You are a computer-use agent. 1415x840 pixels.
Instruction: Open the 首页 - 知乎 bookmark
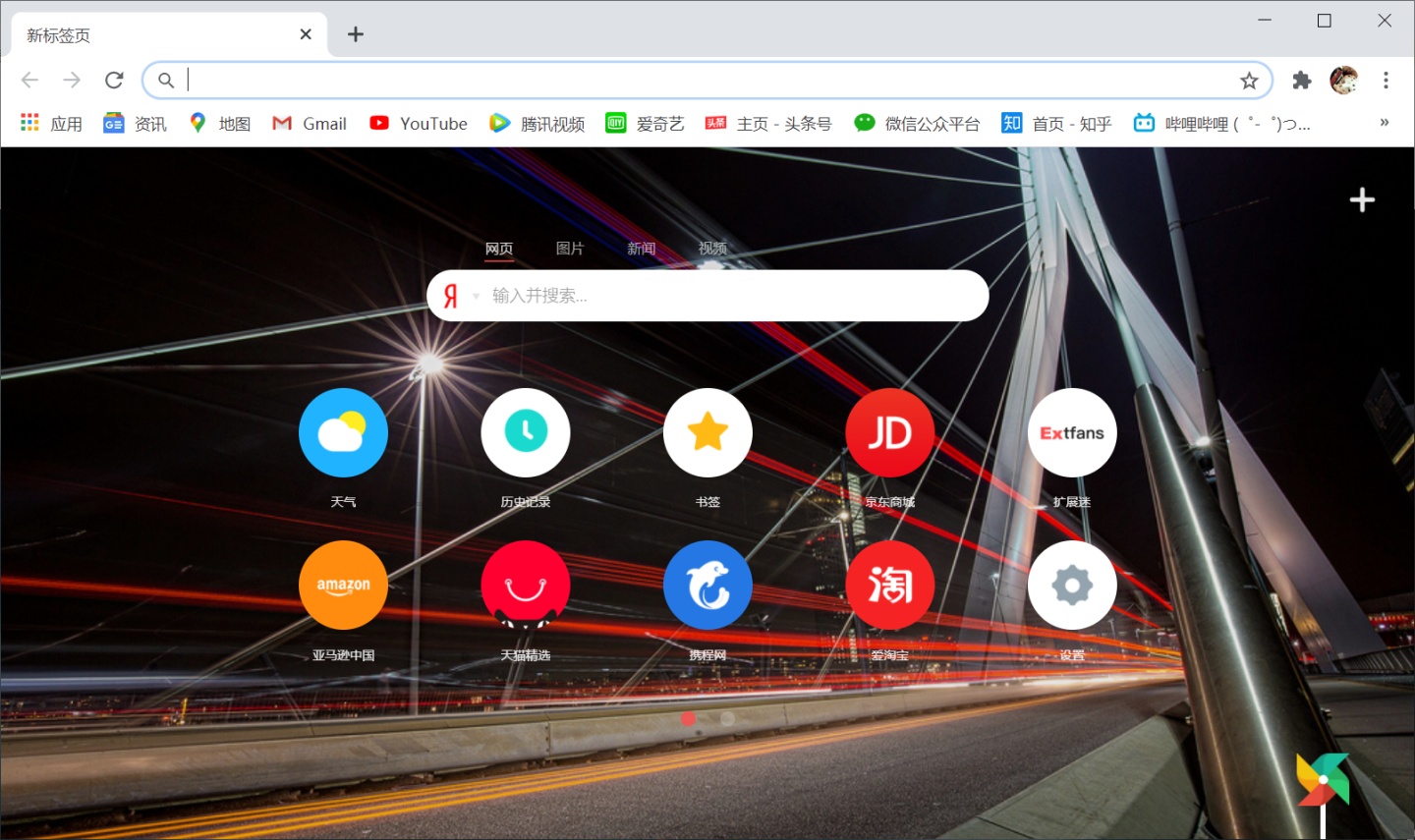coord(1057,123)
